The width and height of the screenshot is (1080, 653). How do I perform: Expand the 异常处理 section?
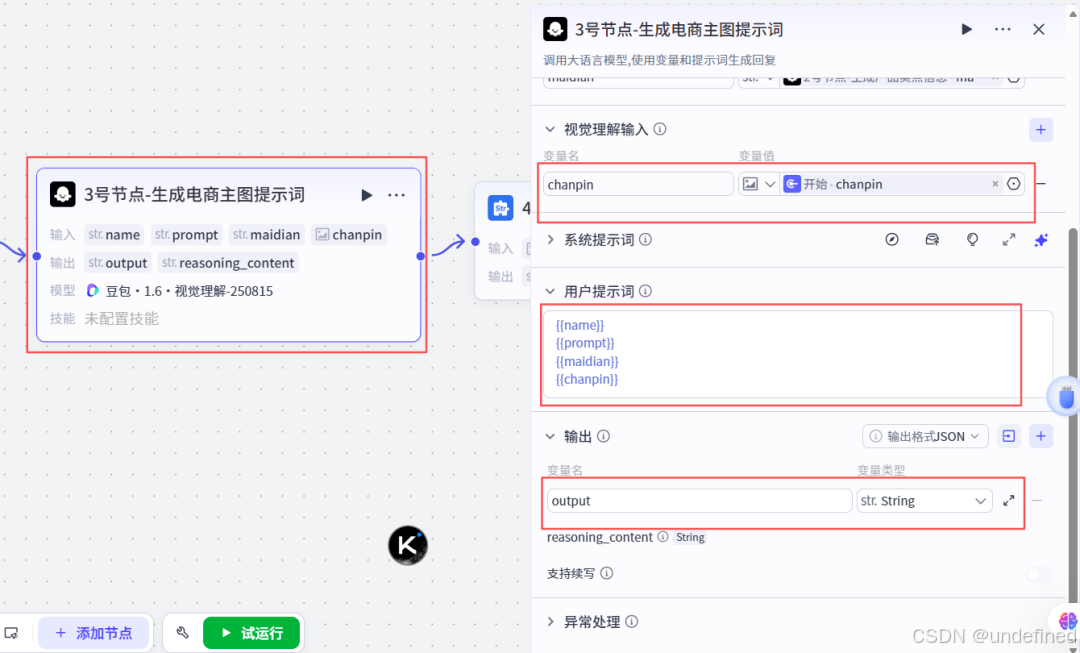550,622
